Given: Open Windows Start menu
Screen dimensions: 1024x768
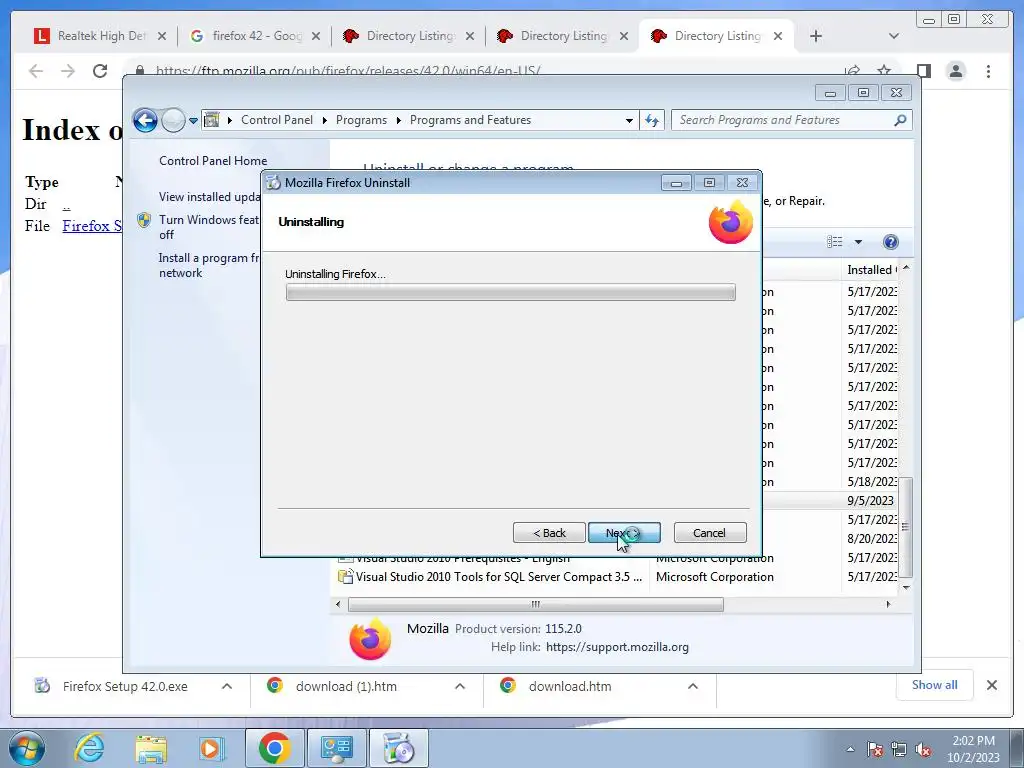Looking at the screenshot, I should coord(26,748).
